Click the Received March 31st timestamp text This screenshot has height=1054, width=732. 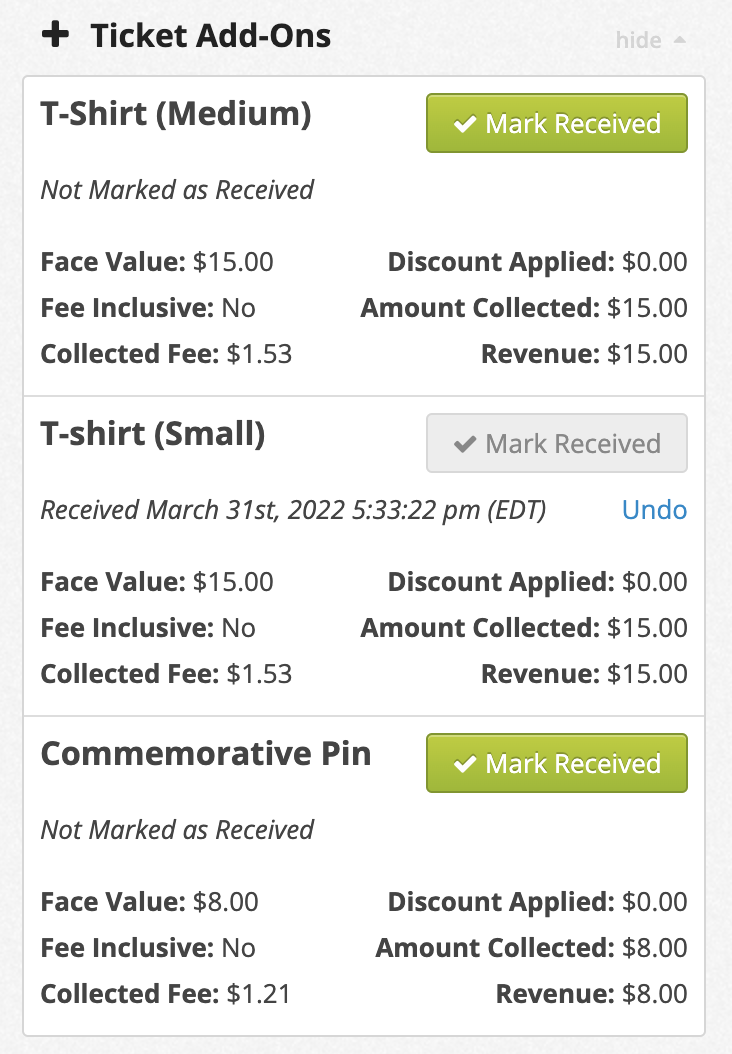point(293,510)
